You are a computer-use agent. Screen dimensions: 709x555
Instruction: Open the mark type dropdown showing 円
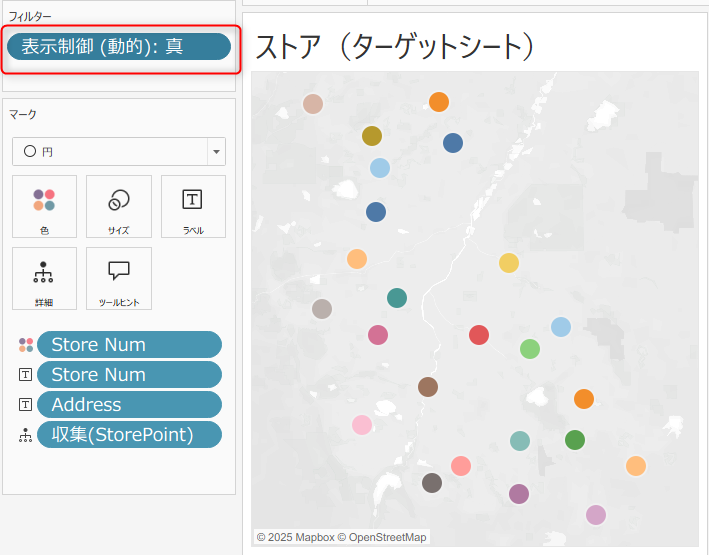pyautogui.click(x=119, y=152)
